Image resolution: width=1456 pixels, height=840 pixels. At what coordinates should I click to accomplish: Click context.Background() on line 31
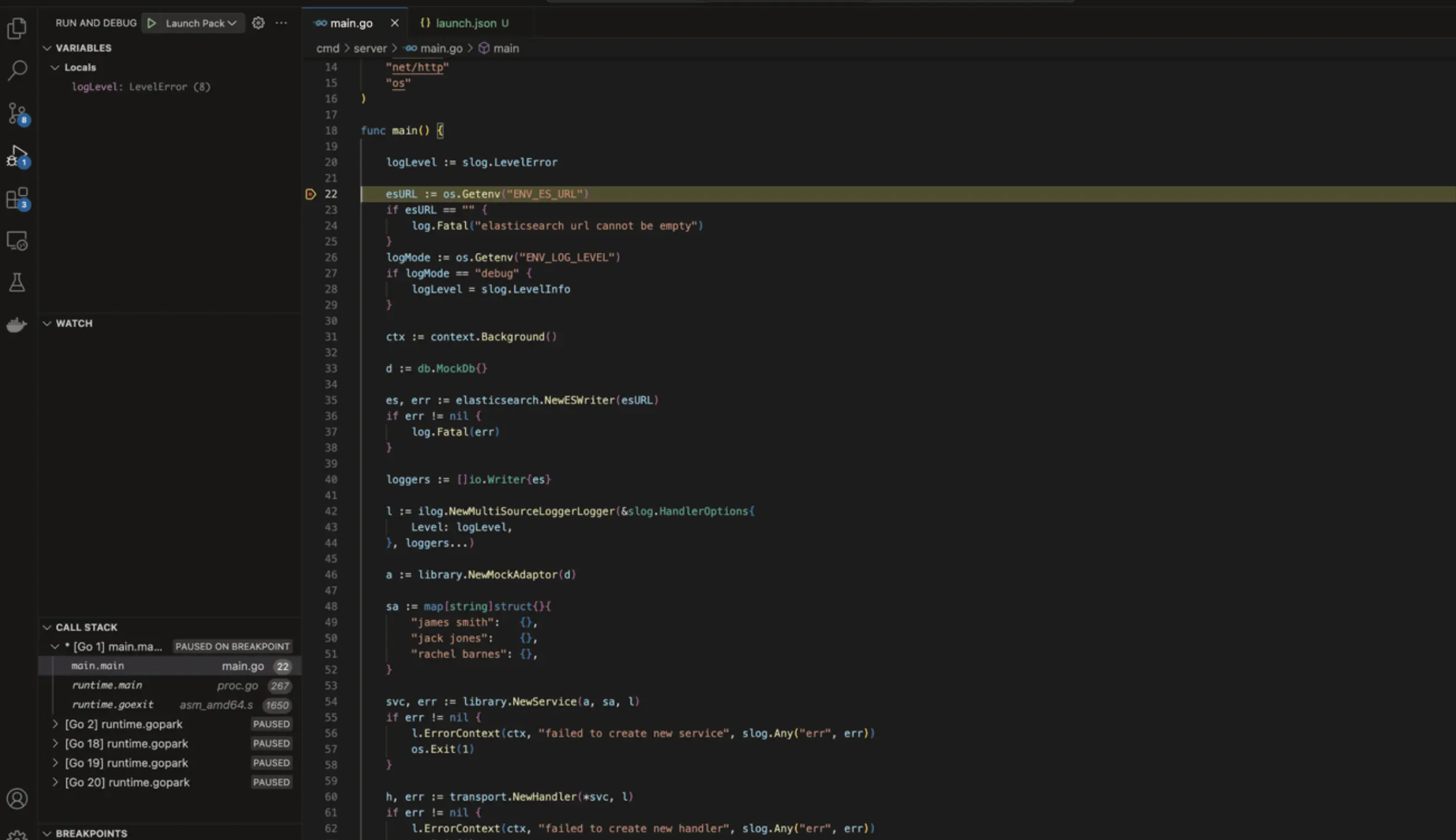click(x=493, y=337)
